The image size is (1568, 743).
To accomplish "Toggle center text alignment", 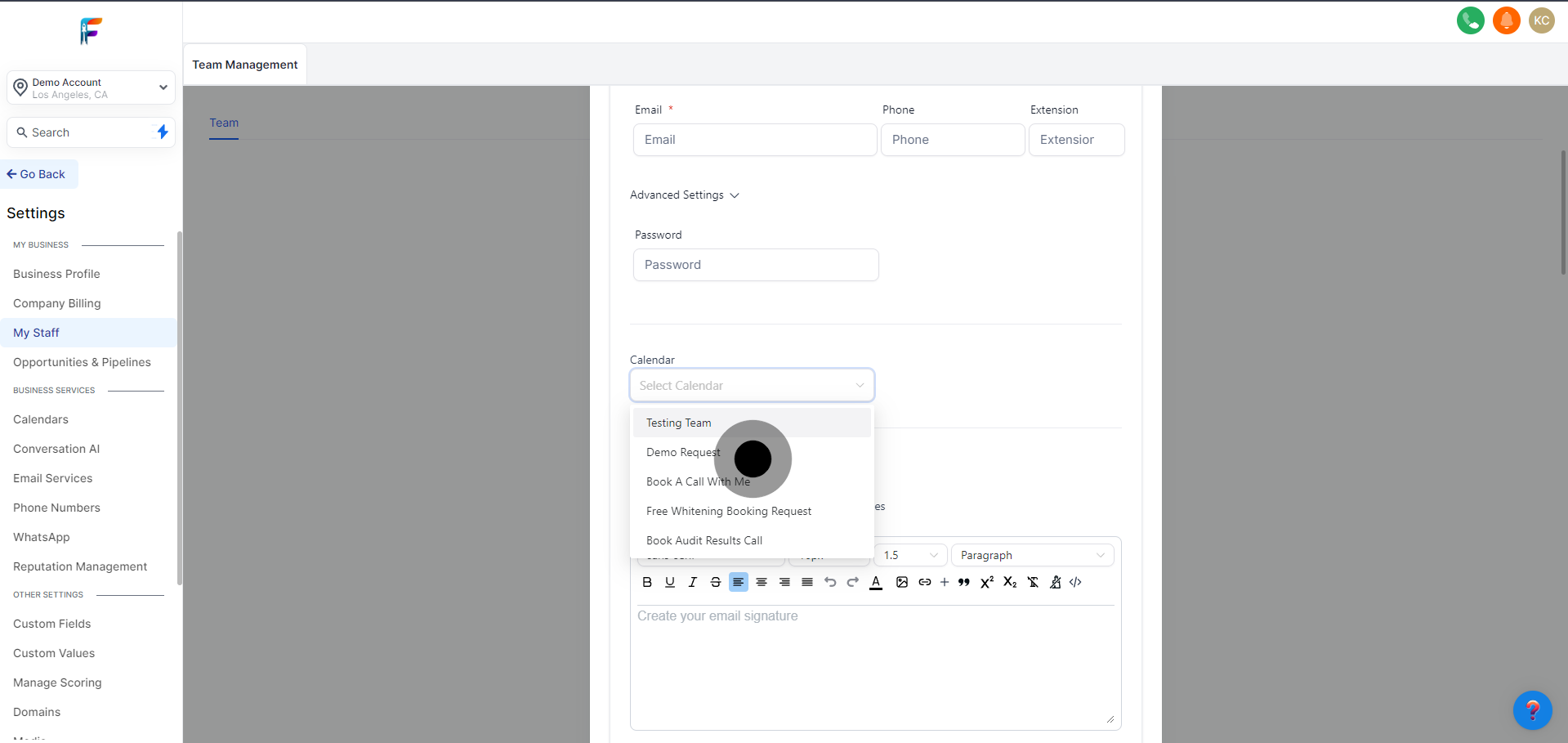I will [762, 582].
